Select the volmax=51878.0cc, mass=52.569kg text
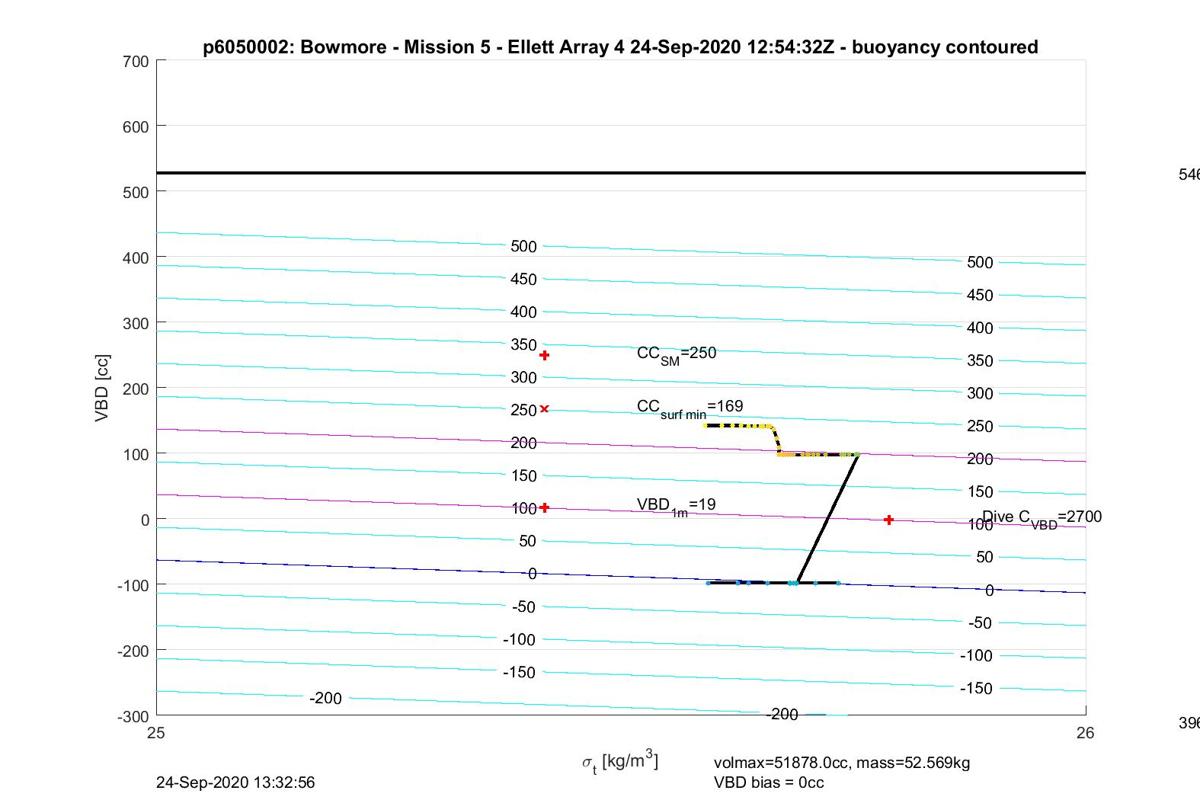The height and width of the screenshot is (804, 1200). click(842, 763)
